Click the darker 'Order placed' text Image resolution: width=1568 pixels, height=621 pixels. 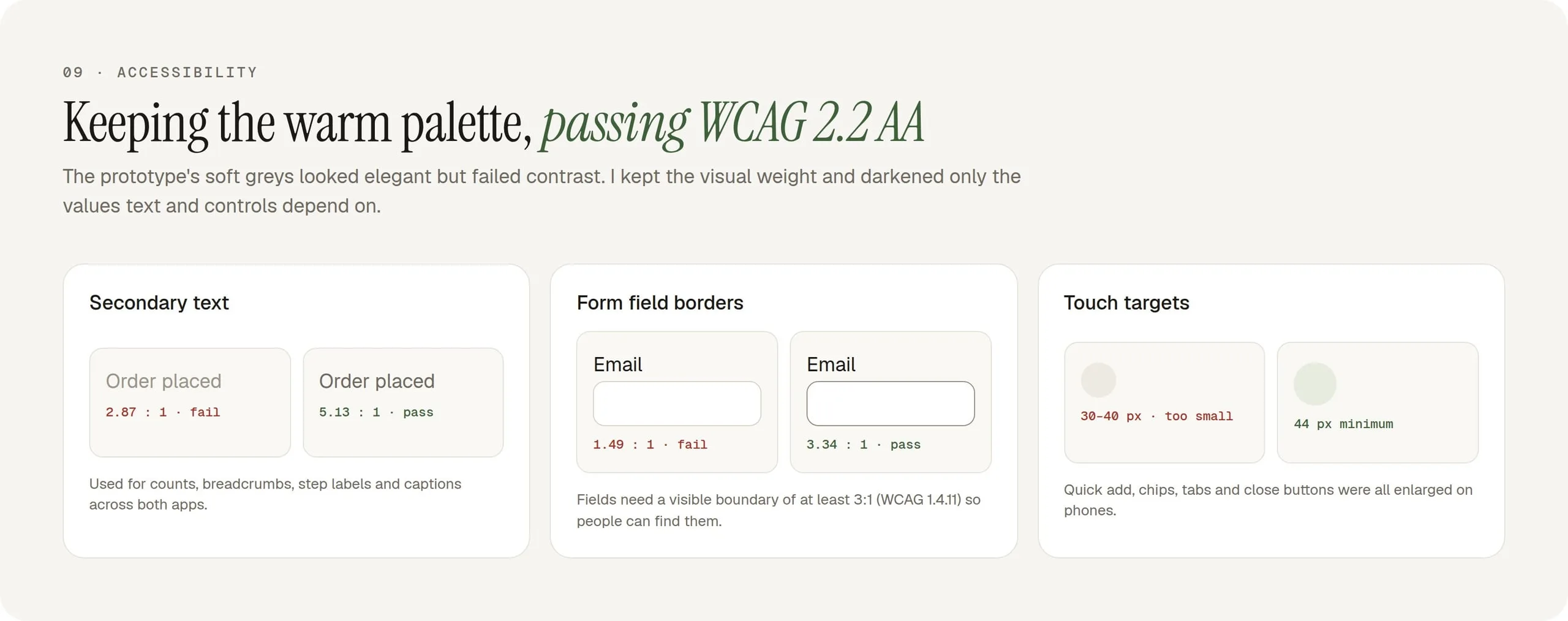point(377,381)
